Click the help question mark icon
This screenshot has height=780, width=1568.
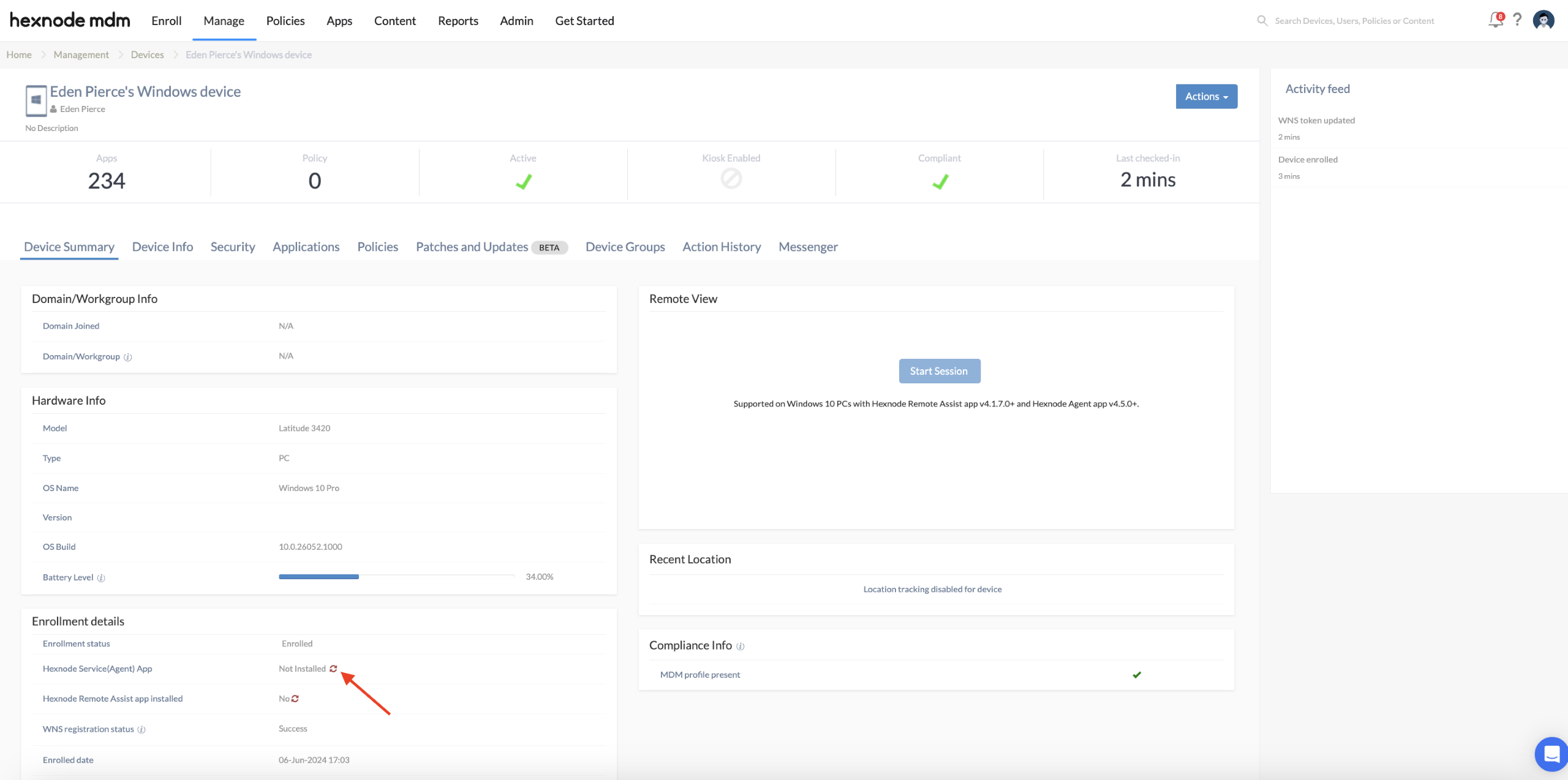point(1517,20)
